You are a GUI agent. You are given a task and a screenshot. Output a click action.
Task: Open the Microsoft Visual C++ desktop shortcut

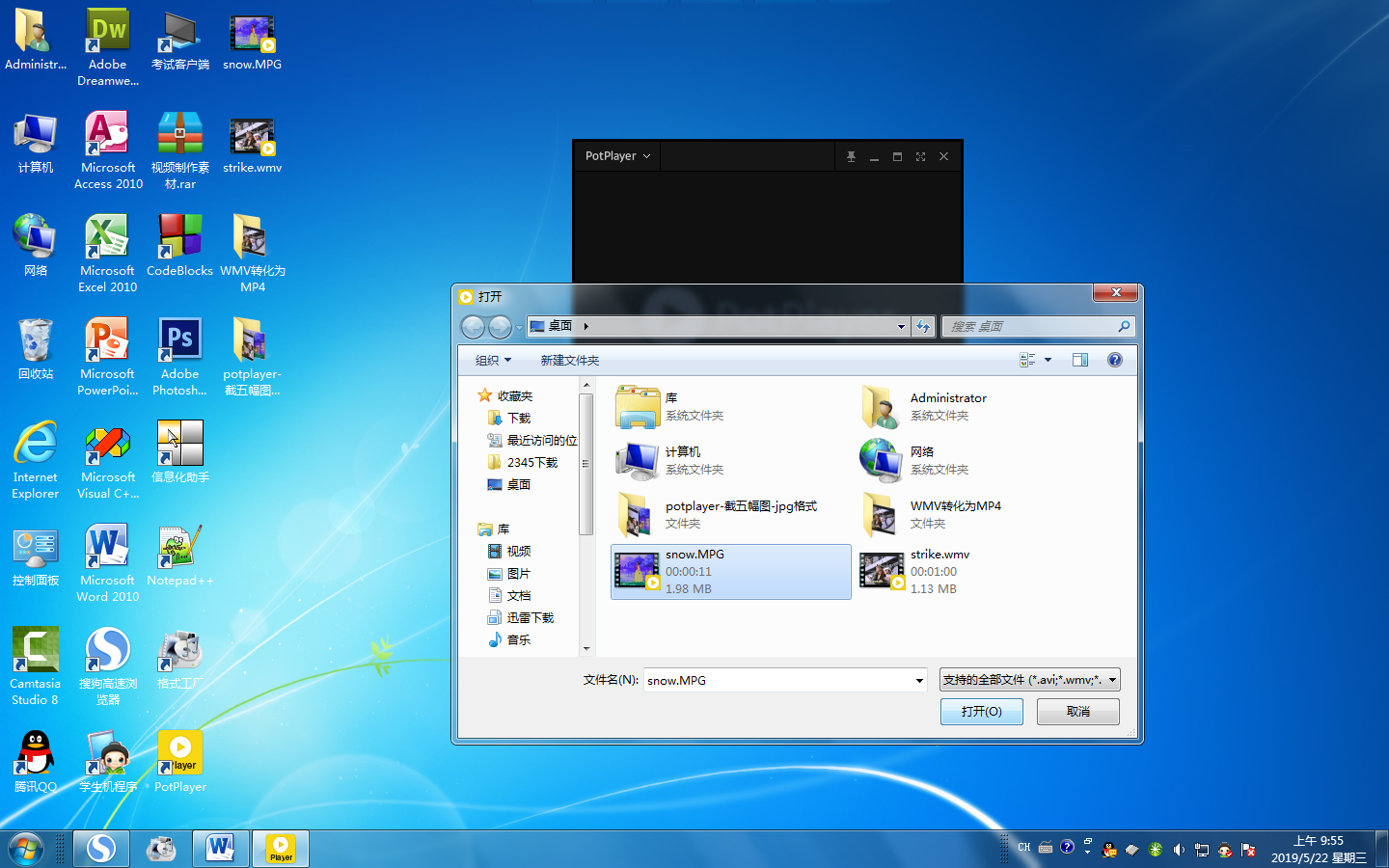108,460
